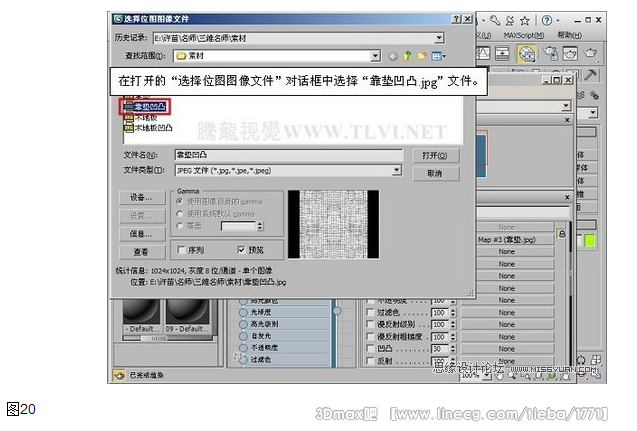This screenshot has width=637, height=431.
Task: Click the None map button beside 凹凸
Action: pyautogui.click(x=507, y=349)
